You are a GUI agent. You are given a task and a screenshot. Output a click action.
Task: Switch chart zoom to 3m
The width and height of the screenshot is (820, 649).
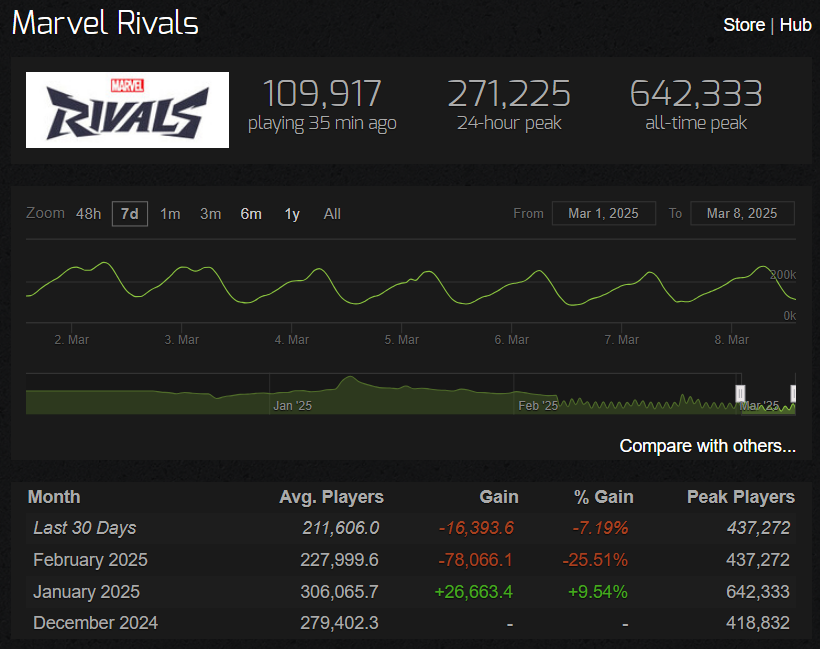[210, 214]
